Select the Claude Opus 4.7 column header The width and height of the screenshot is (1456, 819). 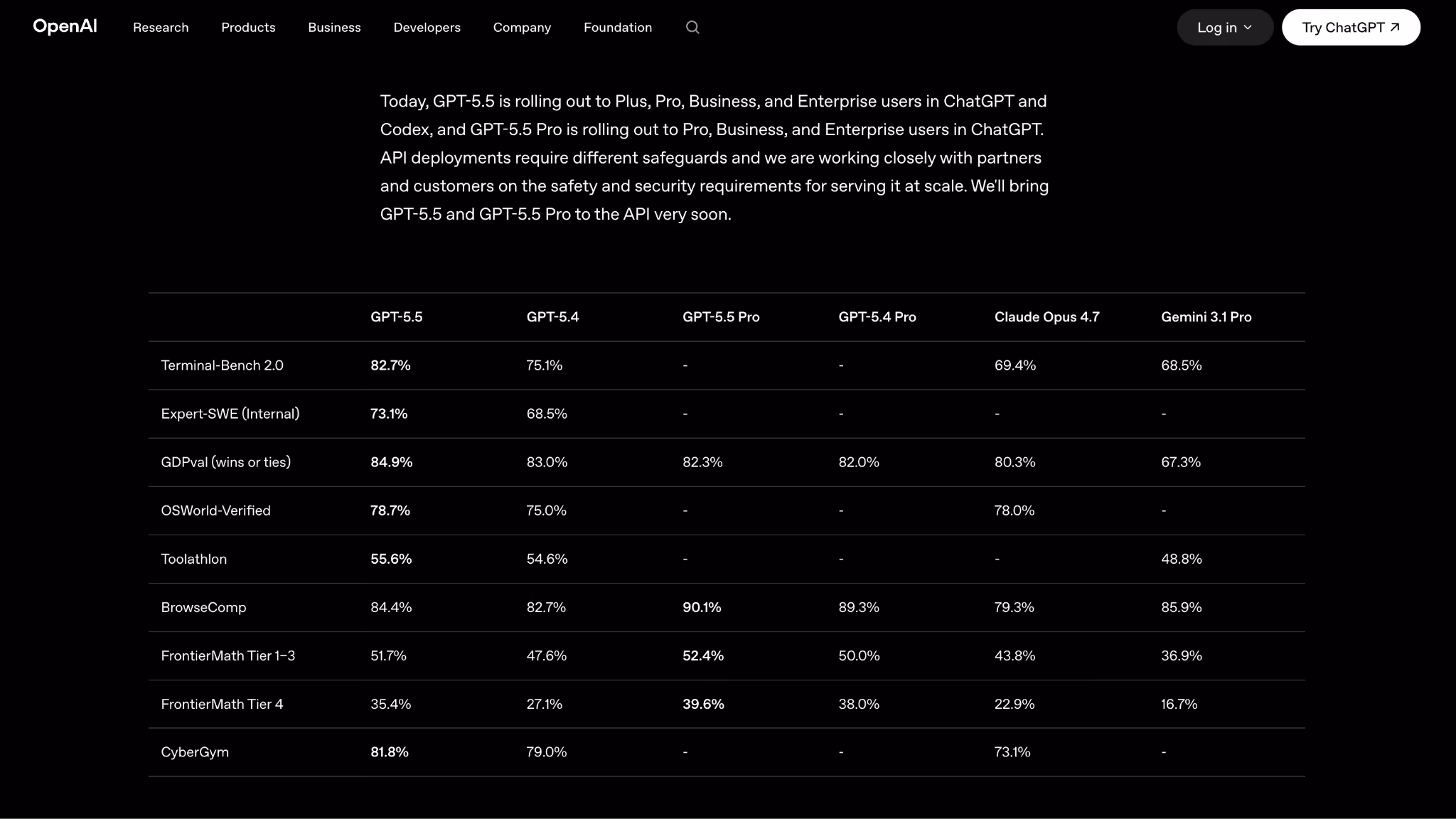(1046, 317)
